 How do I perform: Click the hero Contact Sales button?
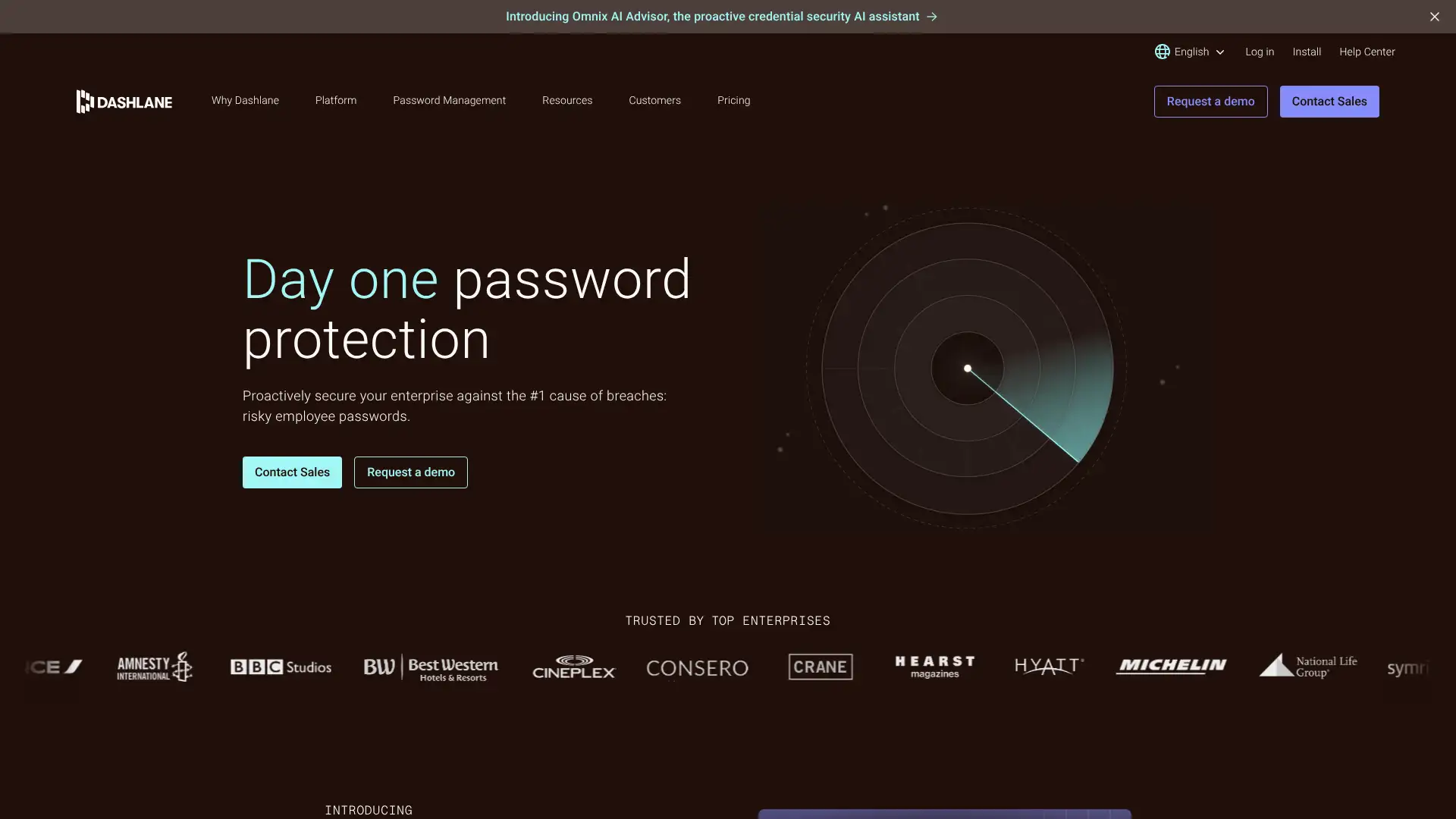[292, 472]
